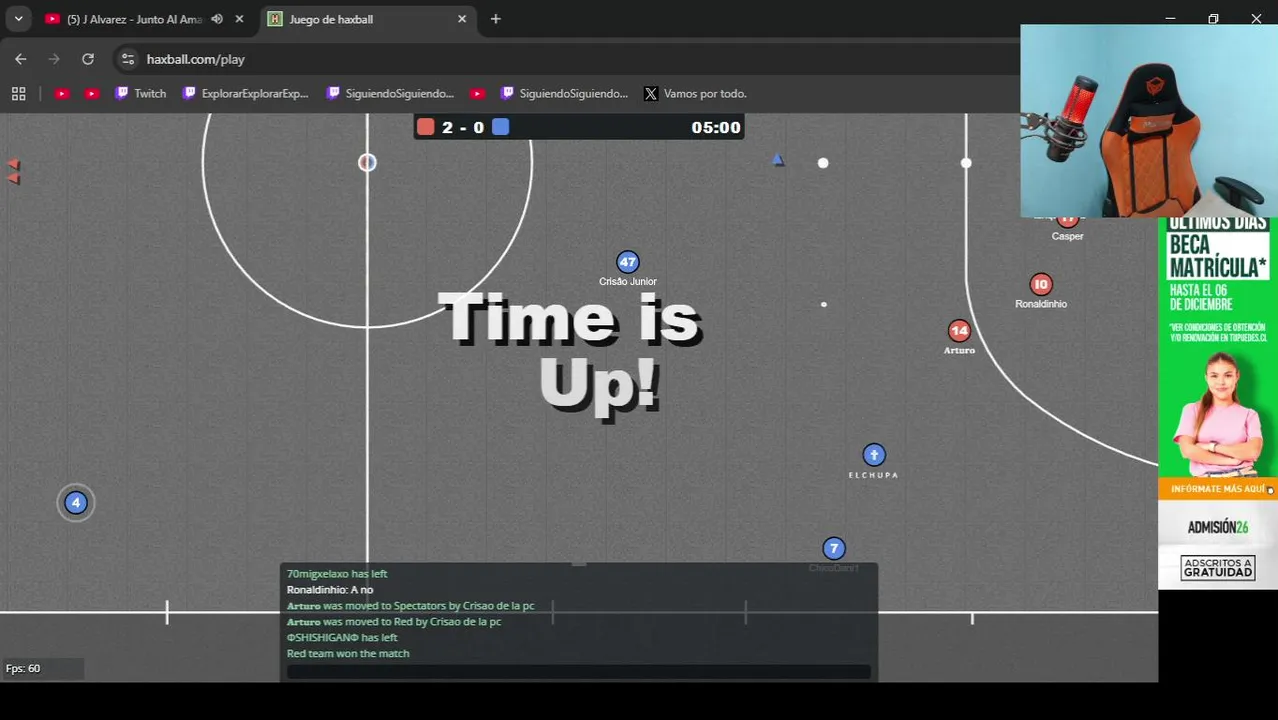Go forward in browser history

pos(54,59)
